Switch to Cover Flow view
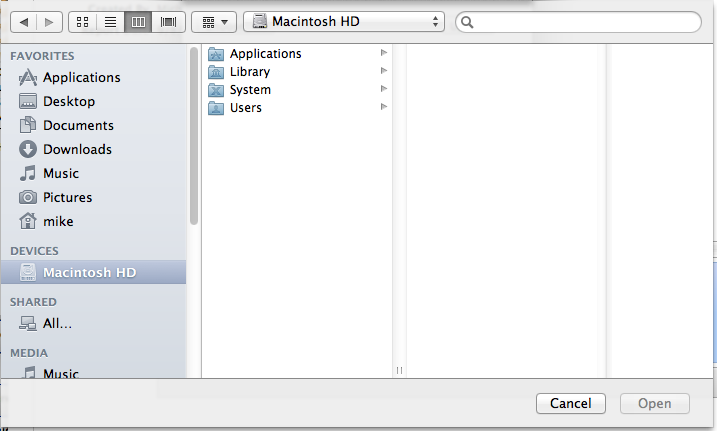 point(168,22)
